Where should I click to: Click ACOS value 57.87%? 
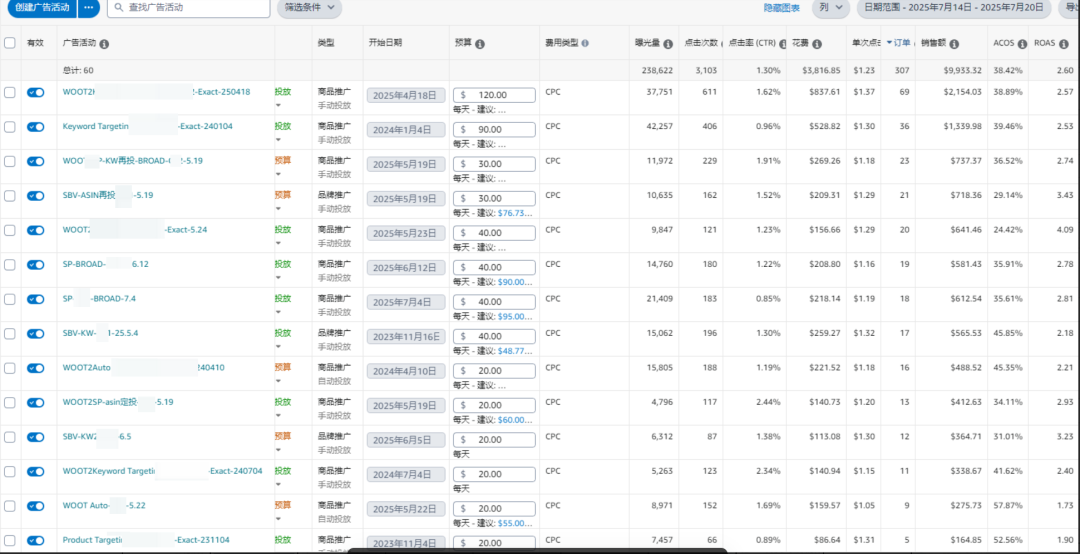tap(1008, 505)
